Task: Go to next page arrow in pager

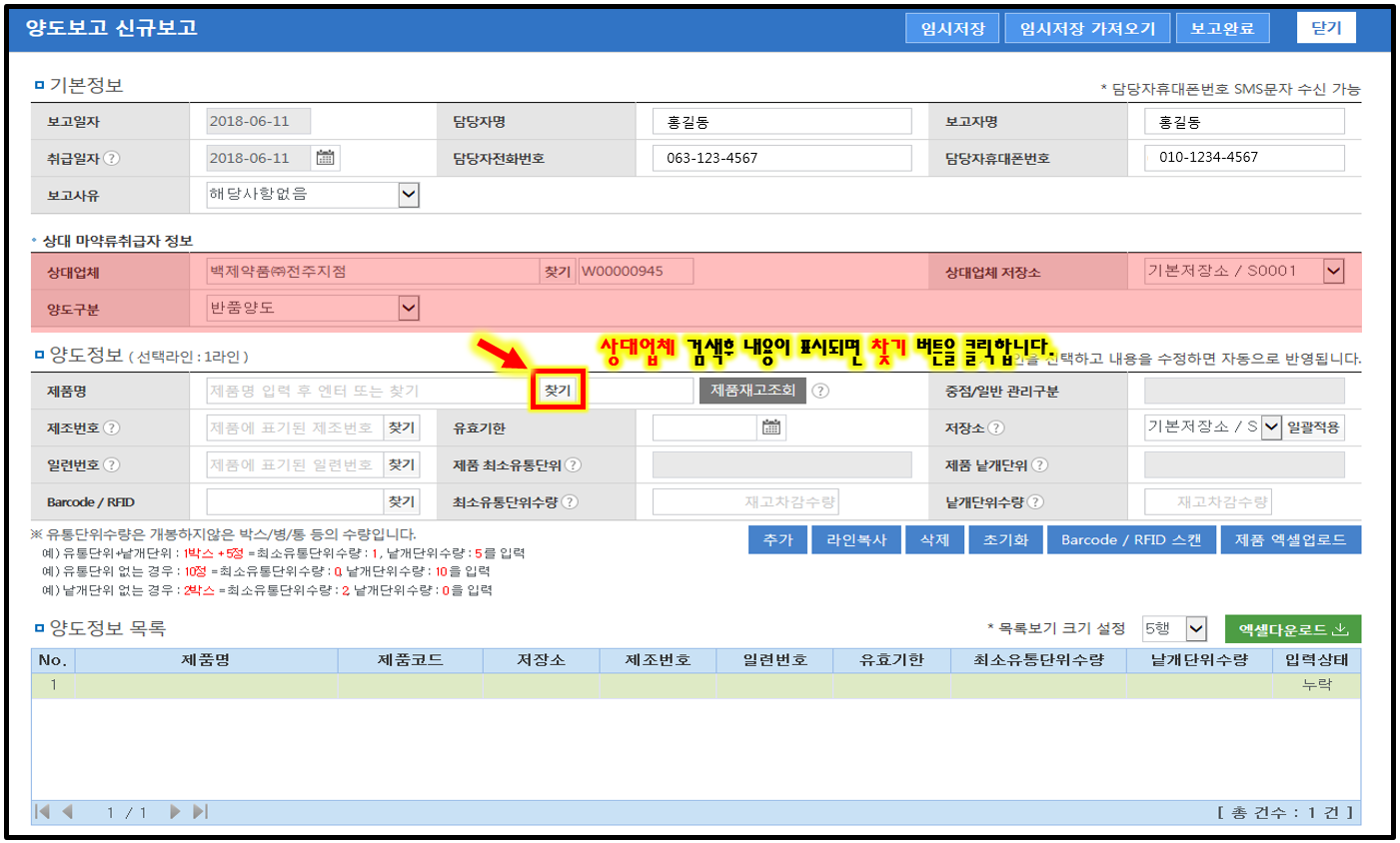Action: tap(175, 812)
